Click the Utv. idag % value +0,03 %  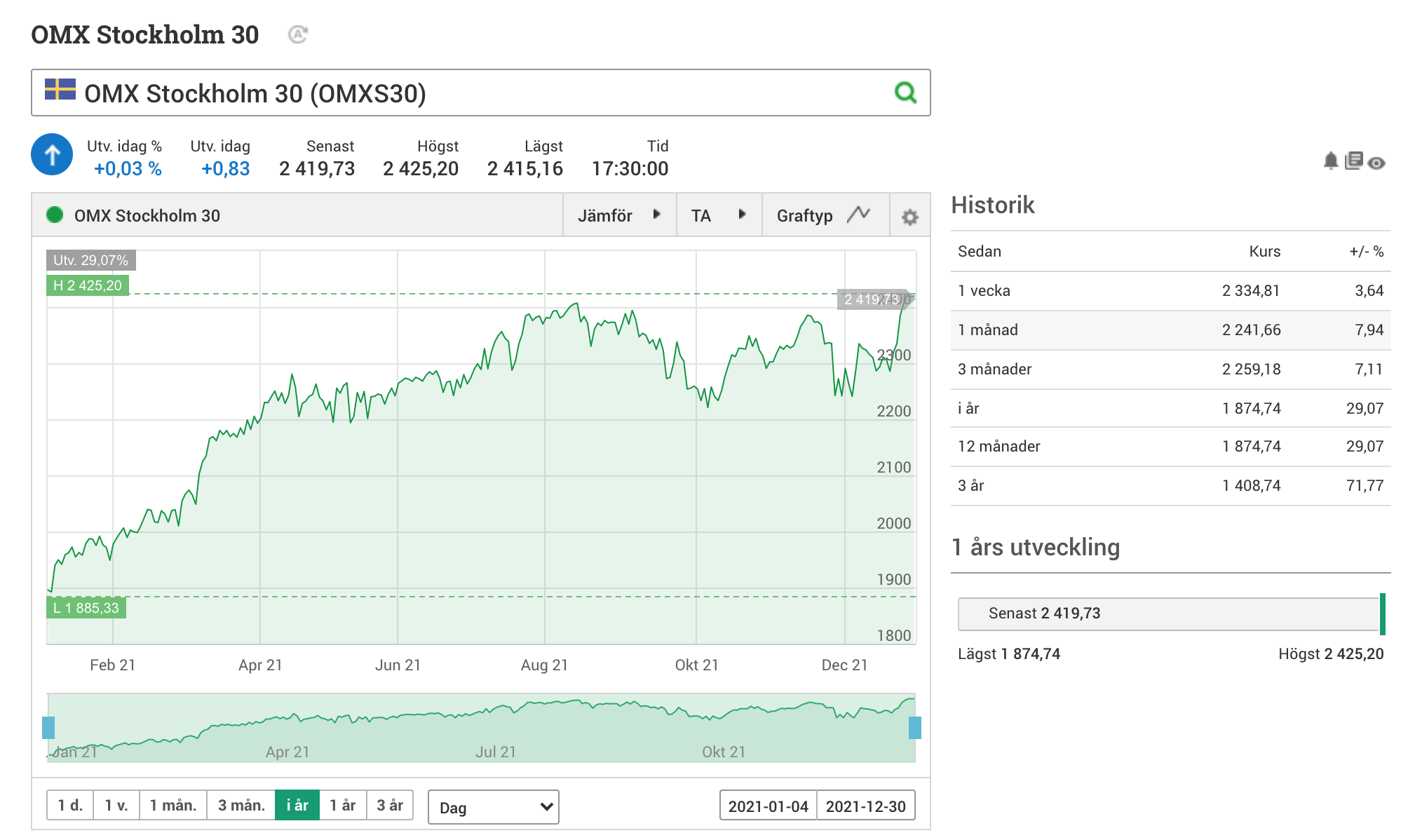[128, 169]
